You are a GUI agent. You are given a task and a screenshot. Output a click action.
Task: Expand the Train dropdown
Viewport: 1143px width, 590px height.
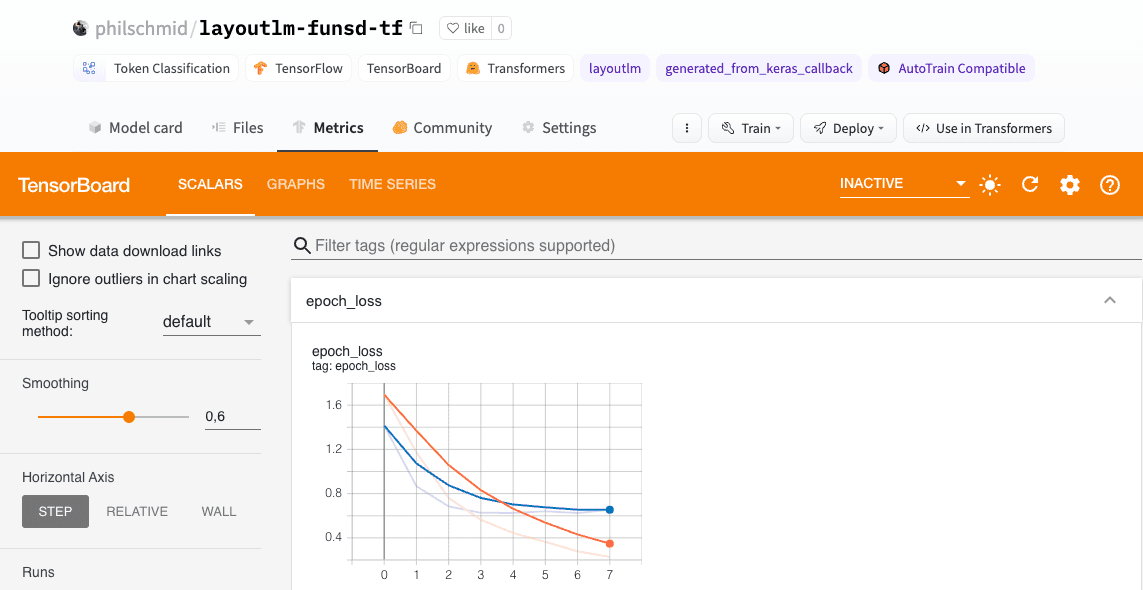(751, 128)
